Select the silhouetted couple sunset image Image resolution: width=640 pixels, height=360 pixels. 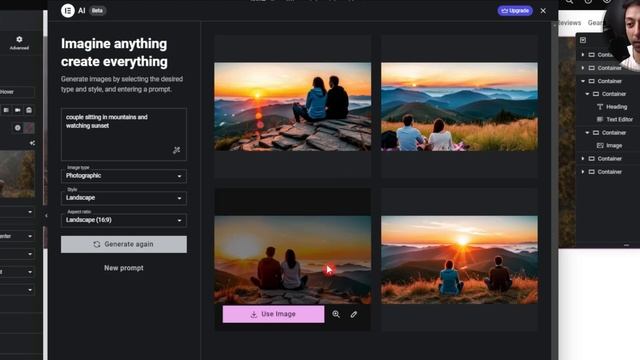pos(293,260)
